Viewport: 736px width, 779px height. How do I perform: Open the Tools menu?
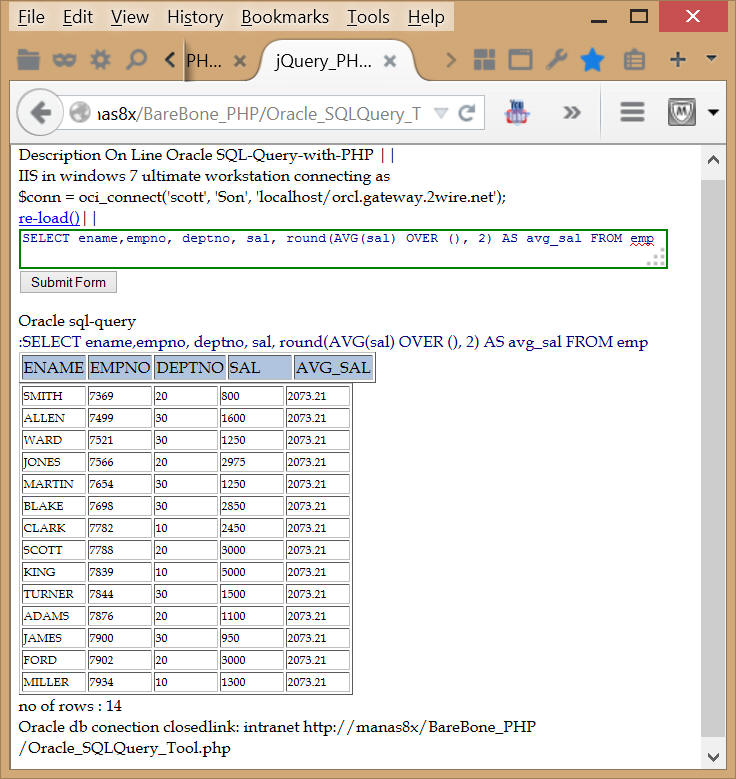[x=368, y=17]
